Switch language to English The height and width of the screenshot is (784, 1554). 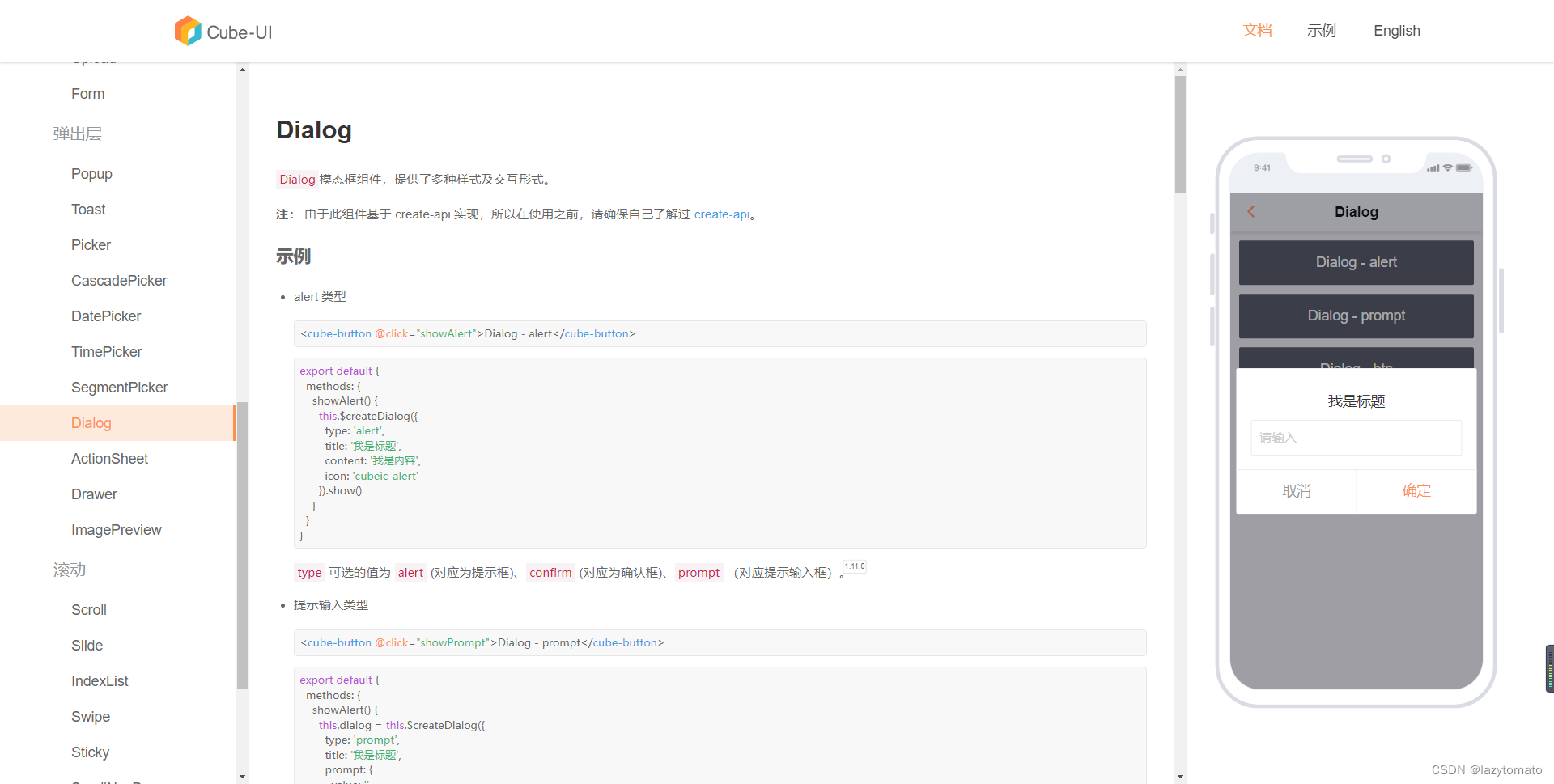coord(1397,31)
